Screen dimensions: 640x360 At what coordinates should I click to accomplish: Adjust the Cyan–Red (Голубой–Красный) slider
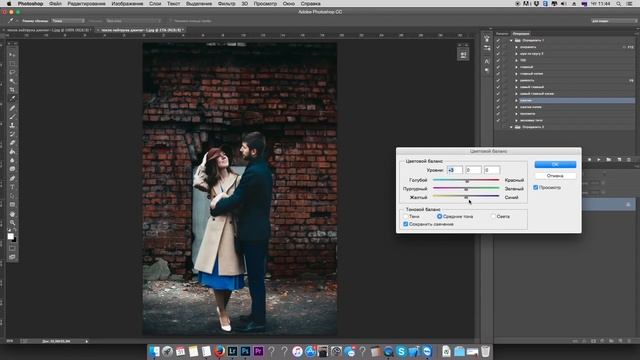pyautogui.click(x=466, y=180)
